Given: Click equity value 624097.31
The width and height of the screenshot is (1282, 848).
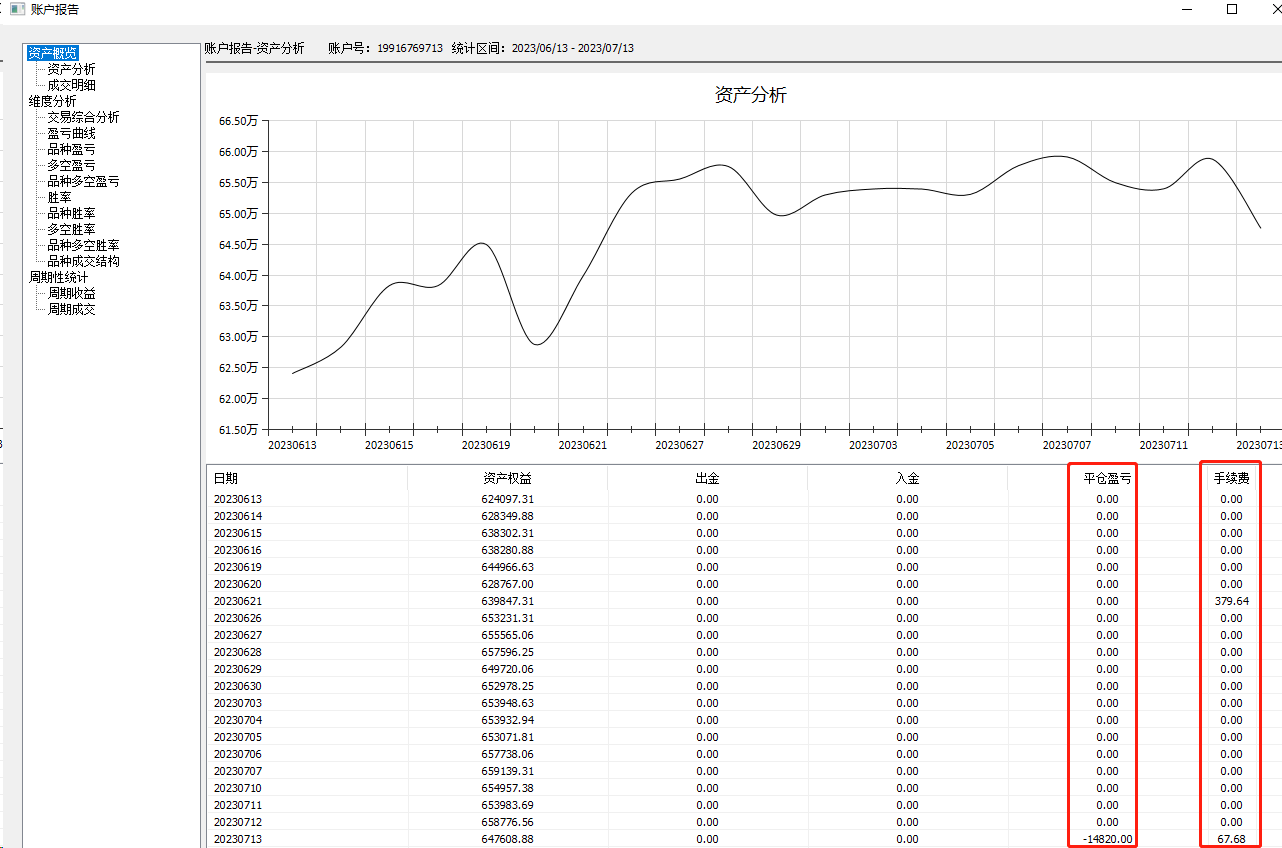Looking at the screenshot, I should [507, 499].
